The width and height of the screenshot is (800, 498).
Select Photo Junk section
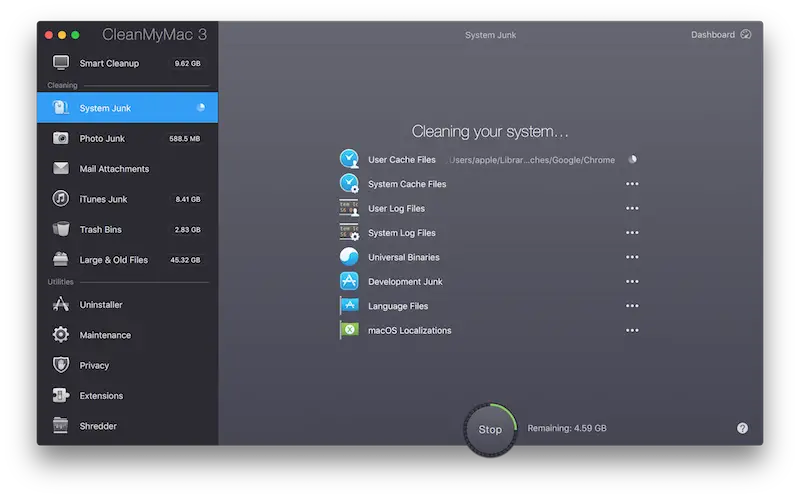click(128, 138)
